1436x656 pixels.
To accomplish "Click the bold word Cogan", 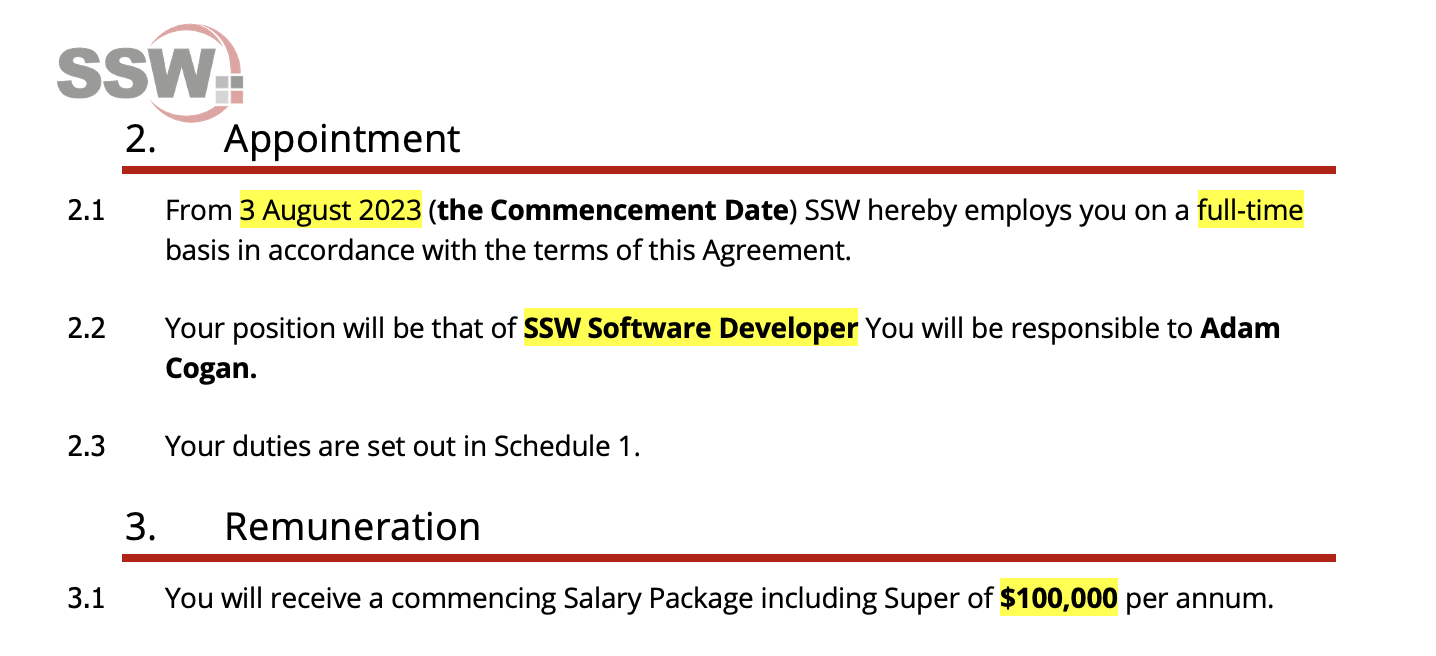I will click(x=210, y=368).
